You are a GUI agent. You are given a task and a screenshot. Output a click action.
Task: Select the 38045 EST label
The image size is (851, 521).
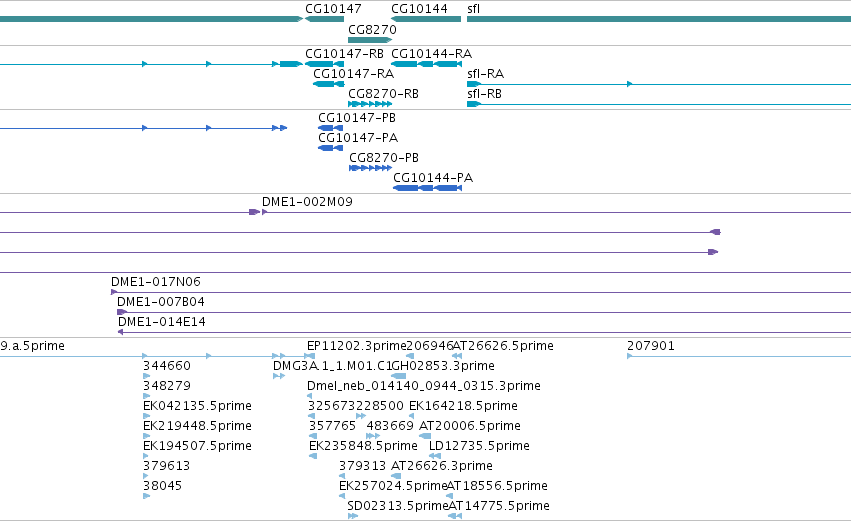tap(162, 486)
